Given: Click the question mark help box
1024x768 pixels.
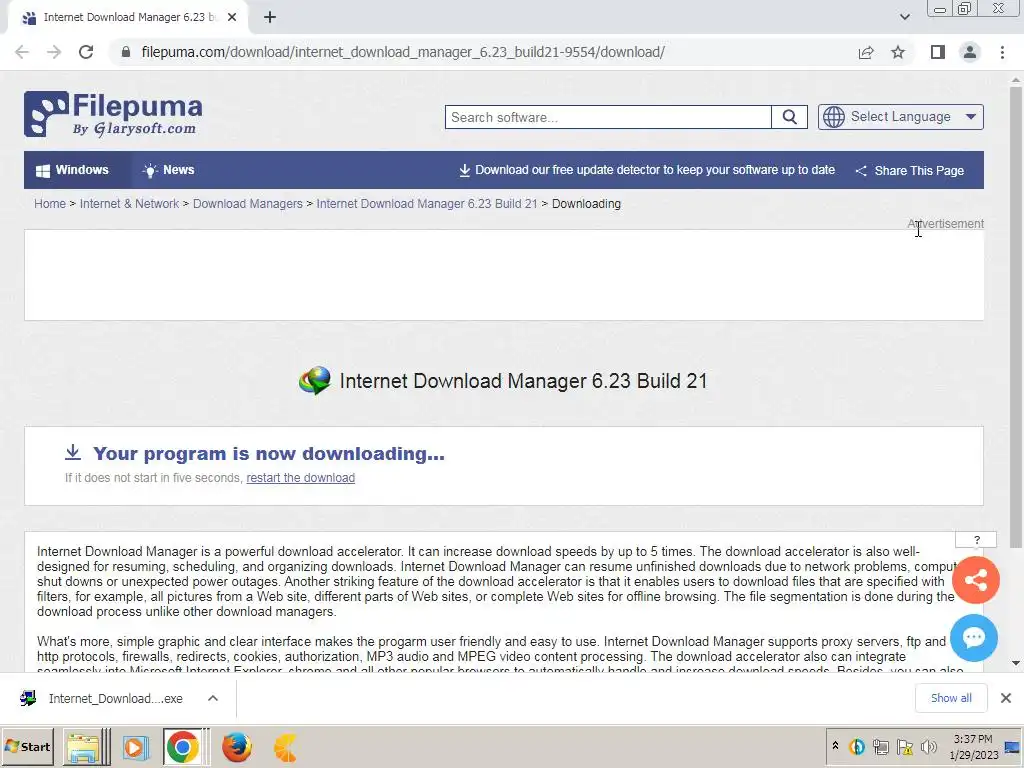Looking at the screenshot, I should point(976,539).
